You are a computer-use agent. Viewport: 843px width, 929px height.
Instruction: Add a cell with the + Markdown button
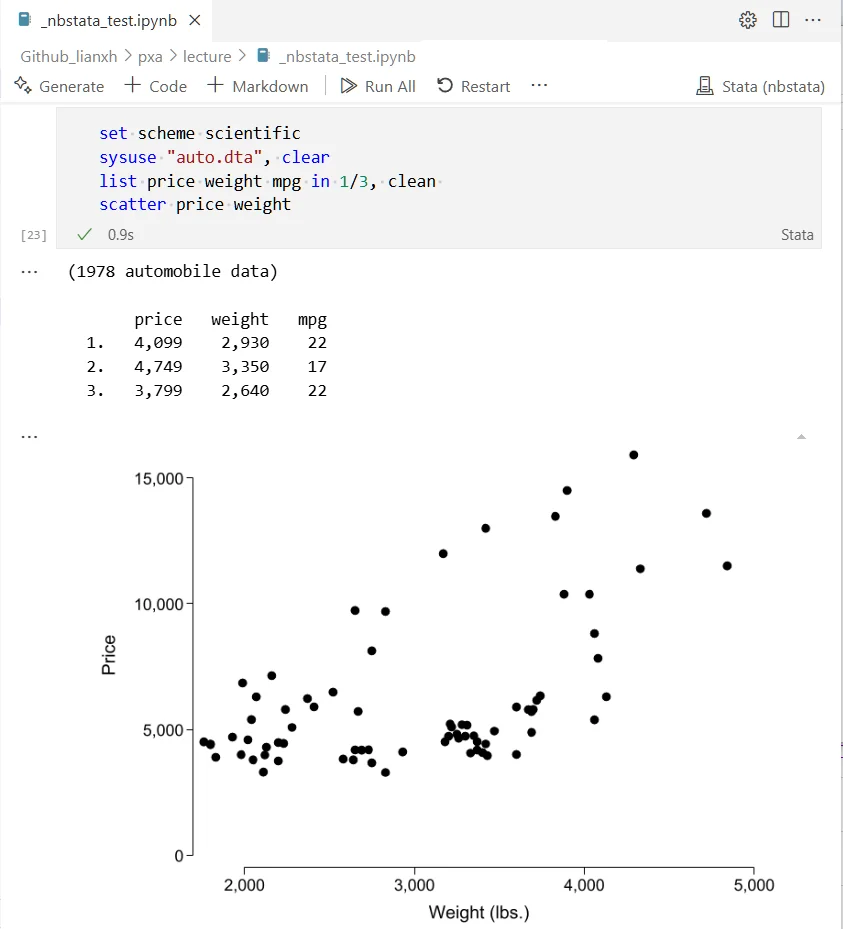257,86
